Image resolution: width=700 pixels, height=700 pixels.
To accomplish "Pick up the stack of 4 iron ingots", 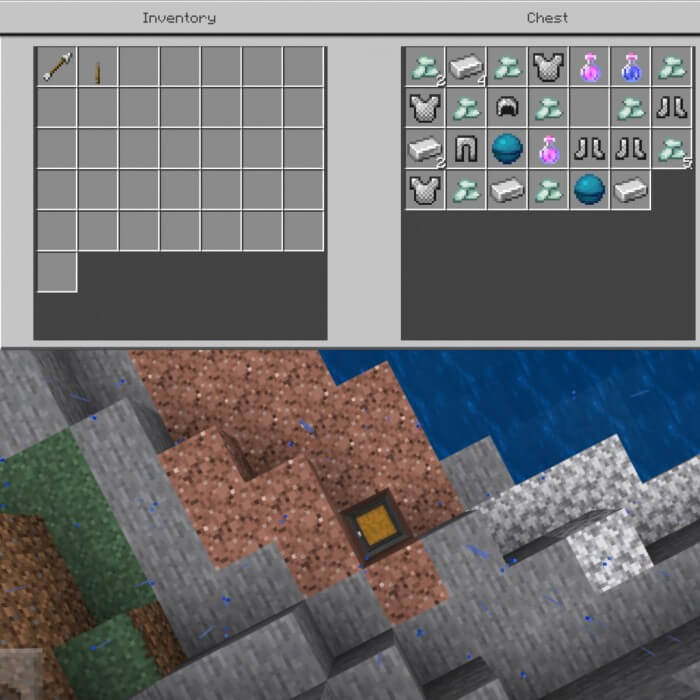I will coord(466,67).
